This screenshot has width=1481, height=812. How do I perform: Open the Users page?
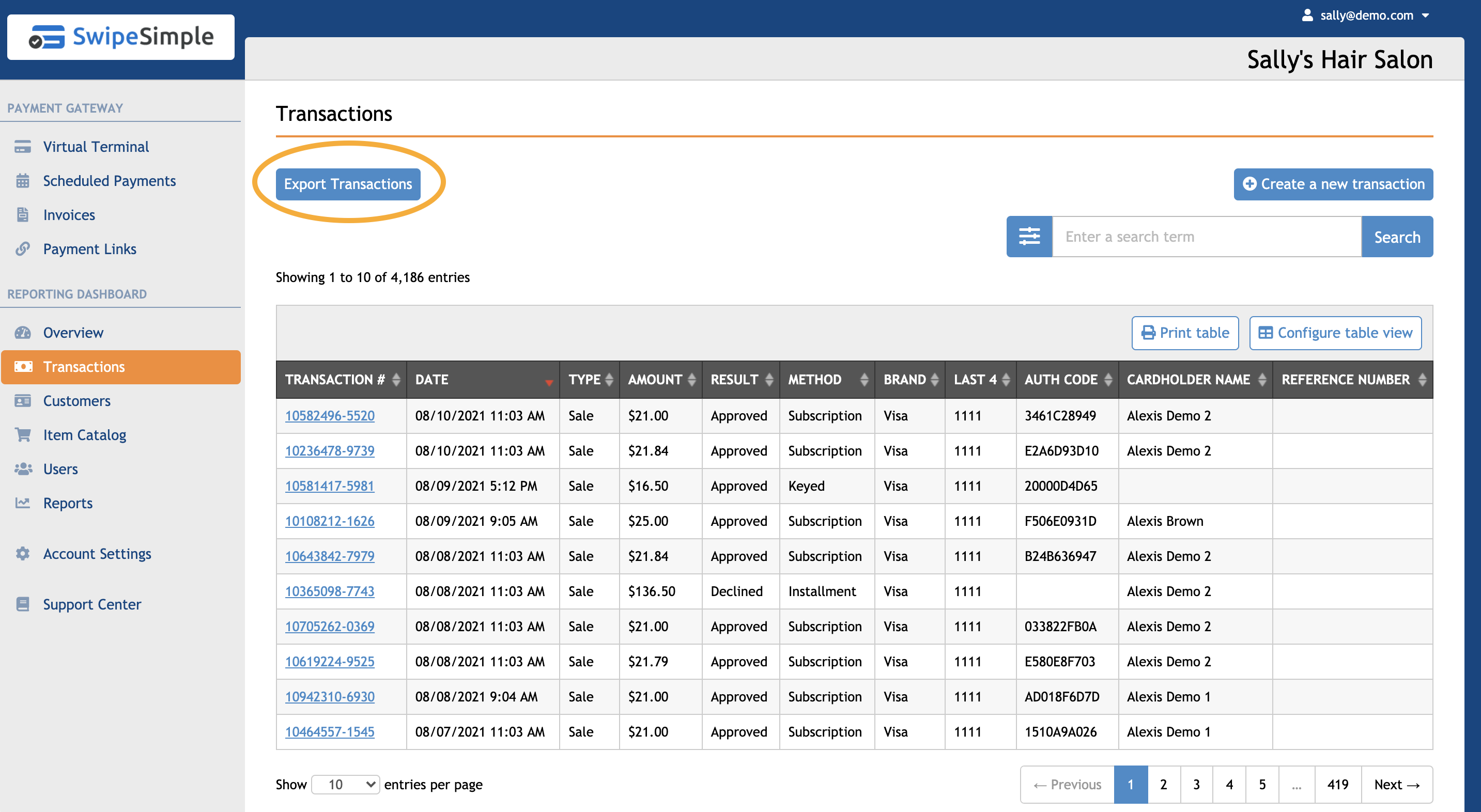(60, 469)
